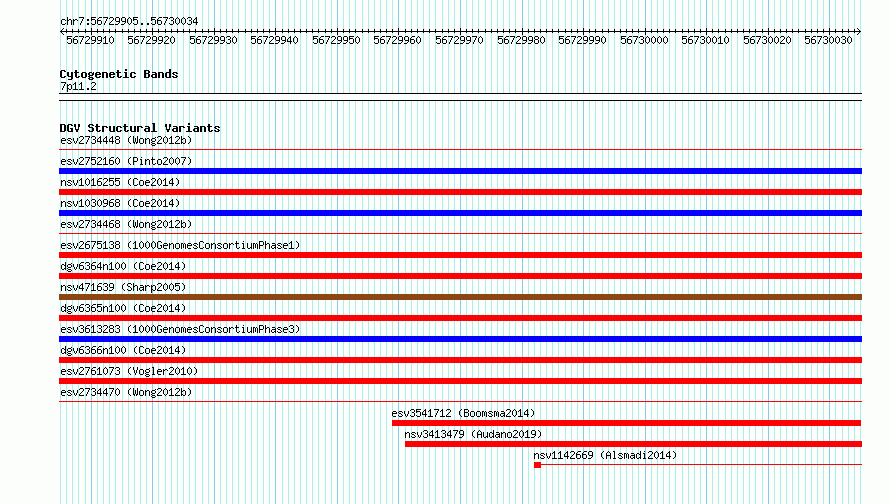Click ruler position 56729940
This screenshot has height=504, width=890.
[275, 40]
